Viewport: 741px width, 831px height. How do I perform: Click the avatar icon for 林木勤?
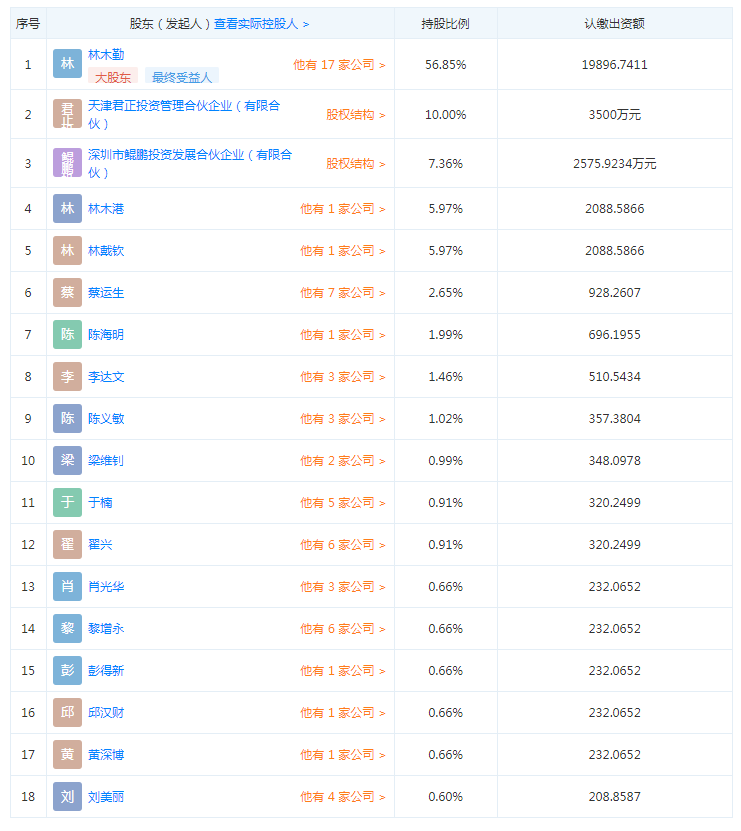click(x=67, y=65)
